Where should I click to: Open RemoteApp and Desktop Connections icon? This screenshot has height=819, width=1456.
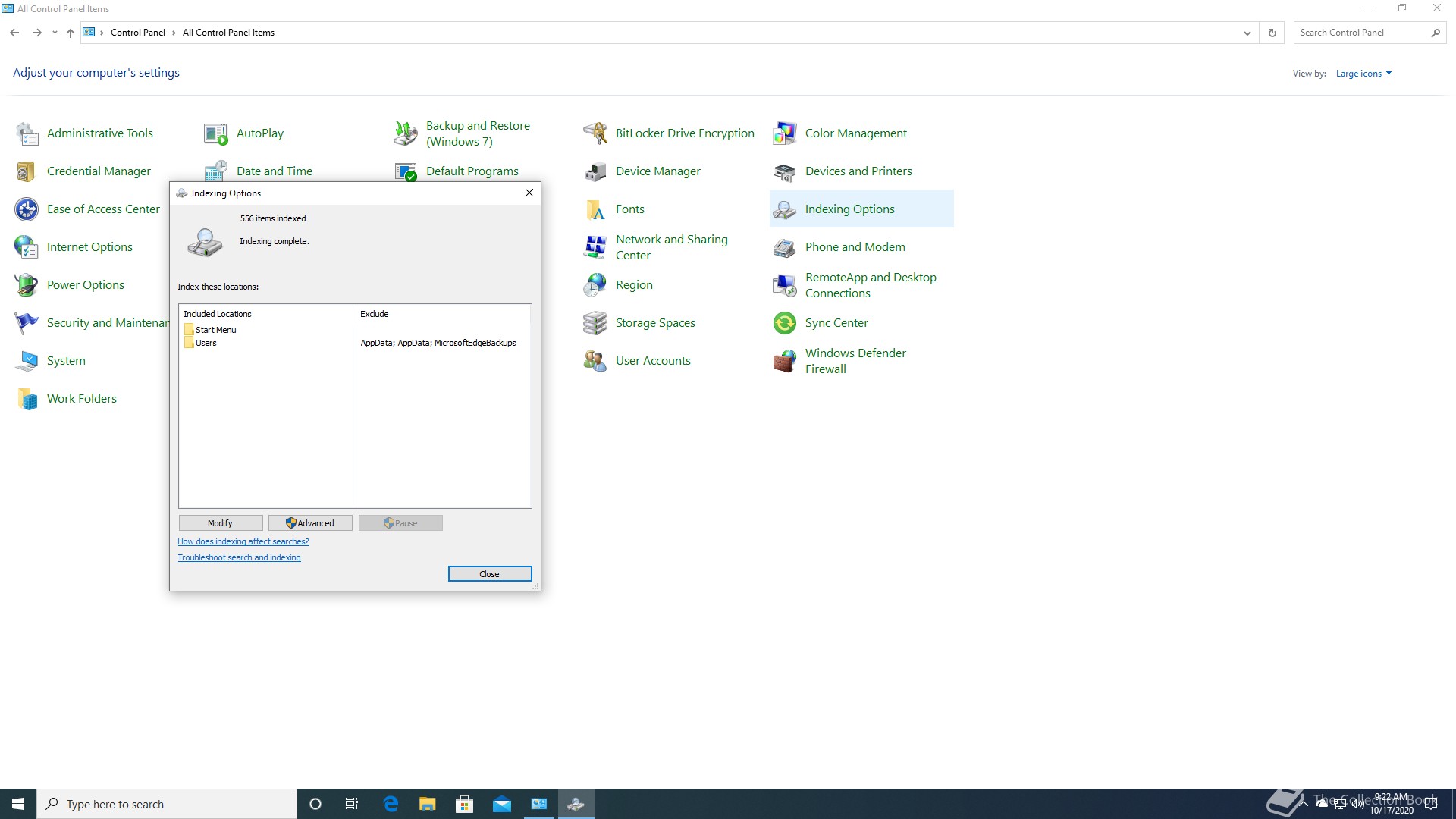click(785, 285)
